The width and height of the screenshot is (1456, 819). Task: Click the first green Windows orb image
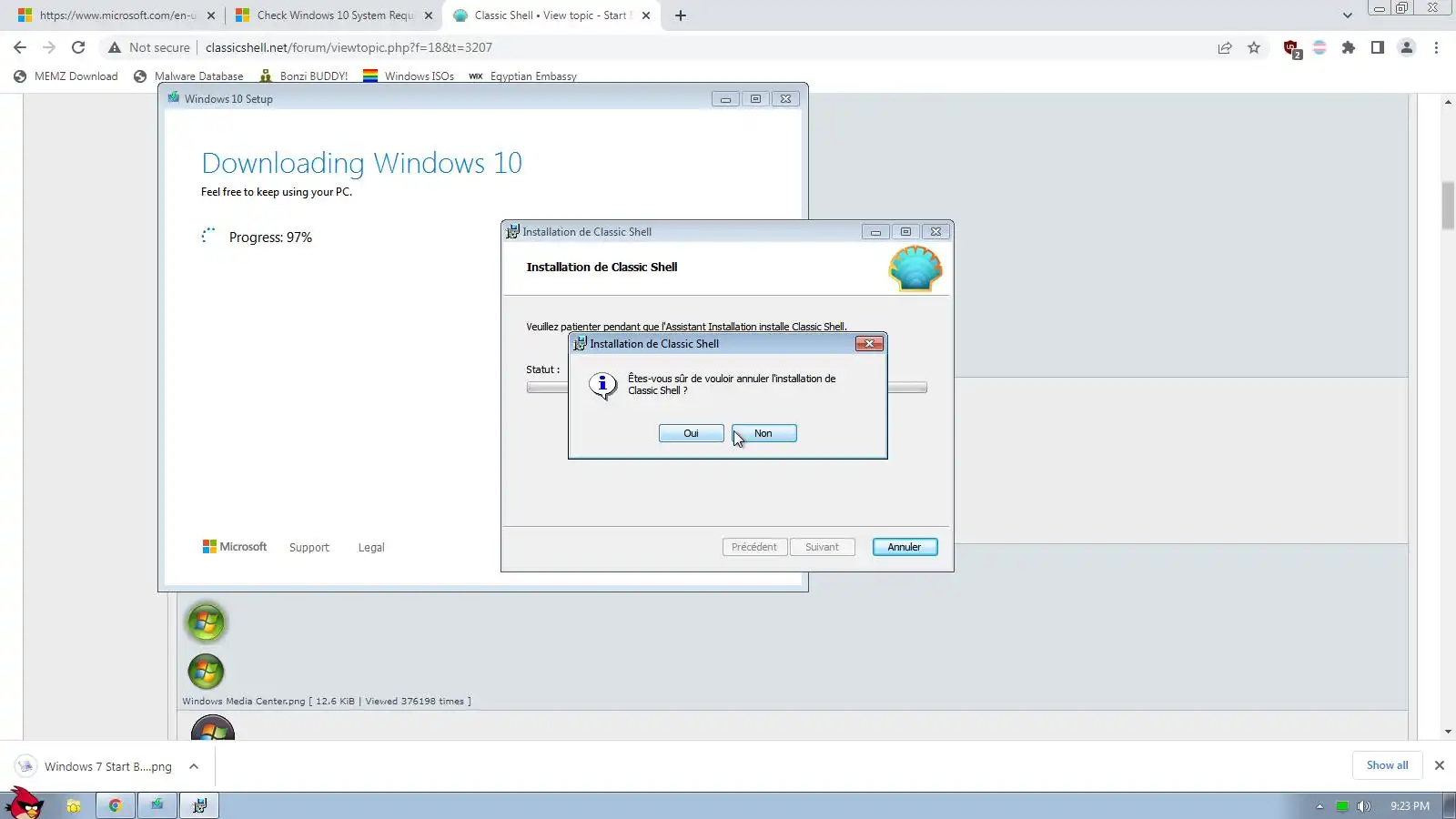click(x=206, y=622)
